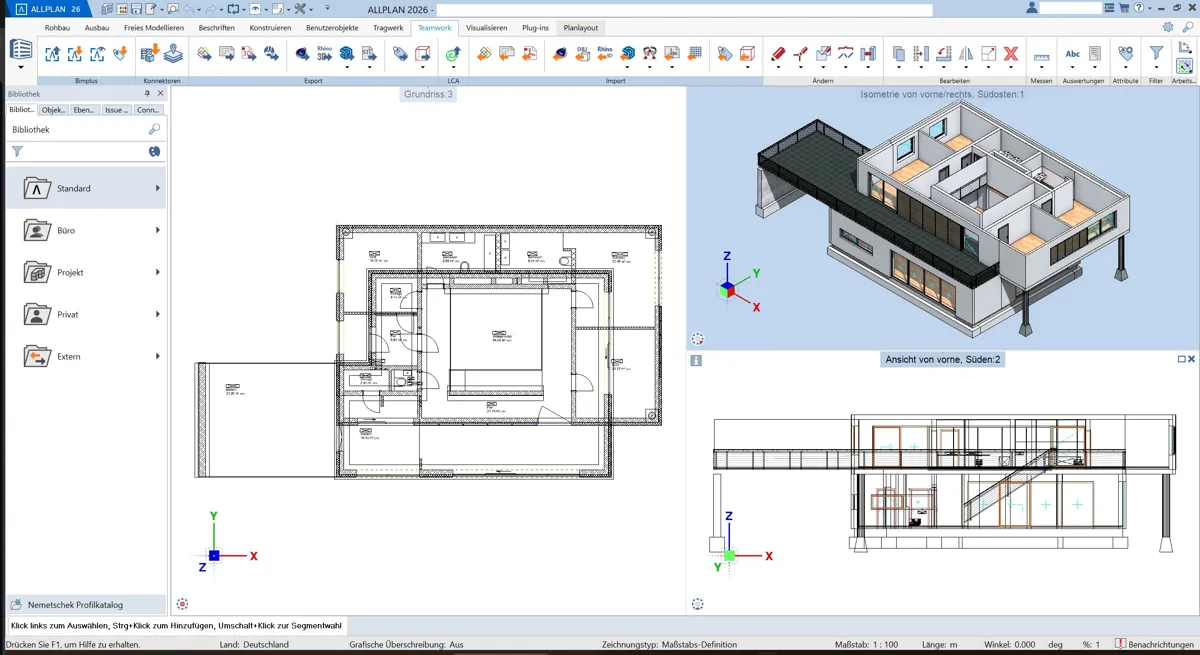The height and width of the screenshot is (655, 1200).
Task: Open the dropdown under the building role icon
Action: pos(21,68)
